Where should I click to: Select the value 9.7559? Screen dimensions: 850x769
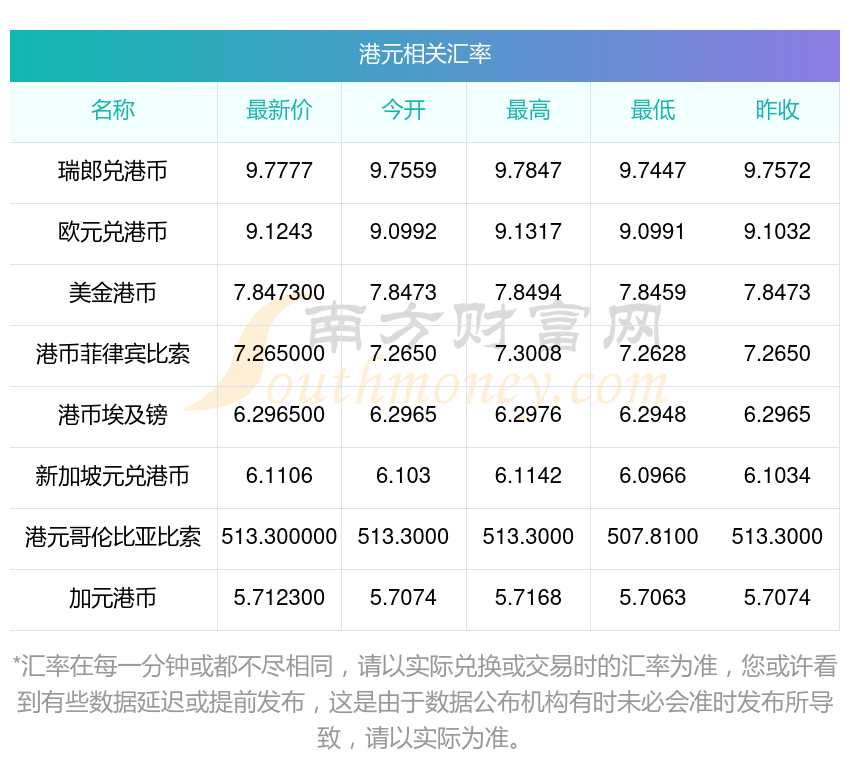coord(403,171)
